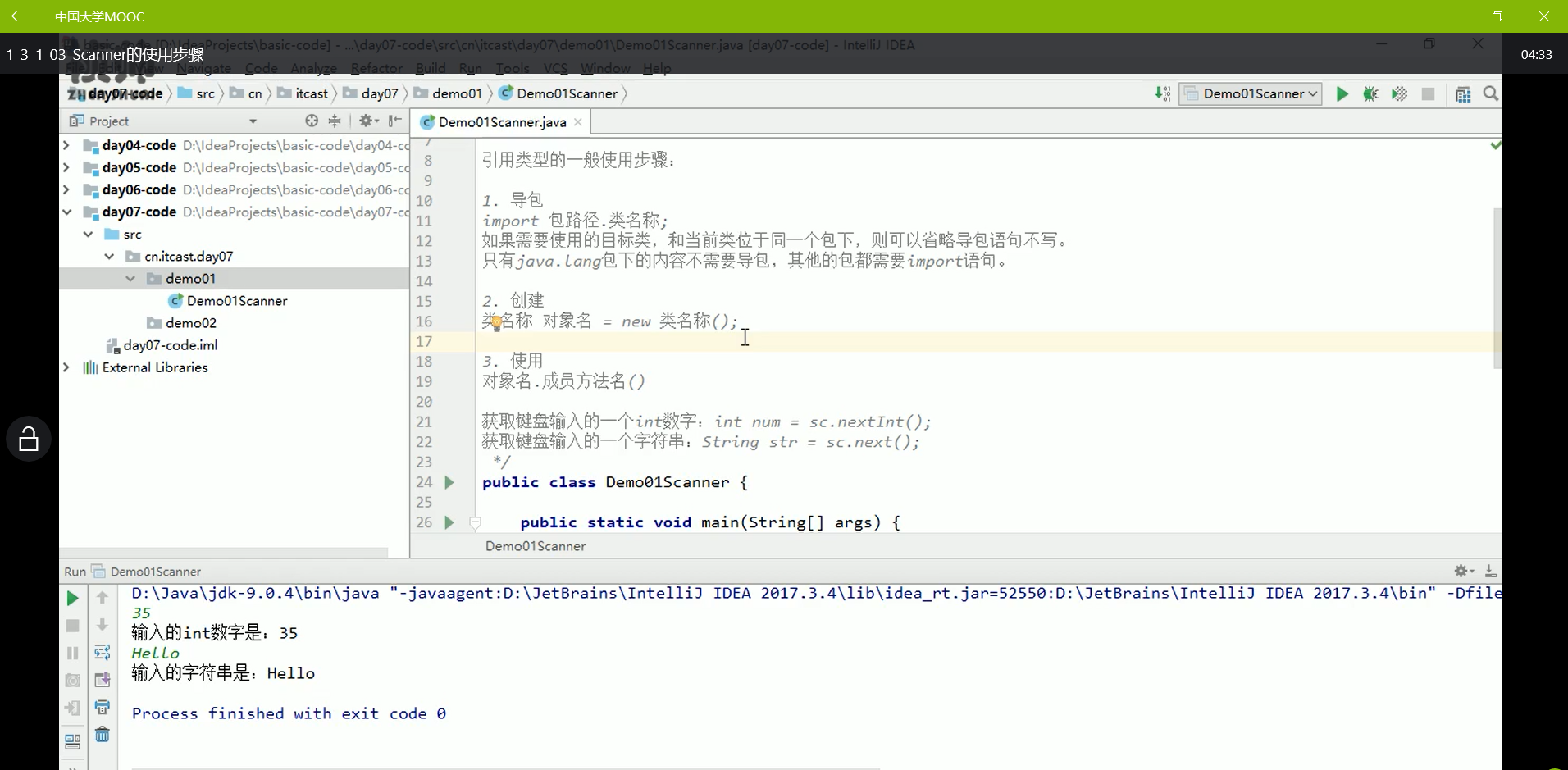Screen dimensions: 1568x770
Task: Click the MOOC player back arrow
Action: [17, 16]
